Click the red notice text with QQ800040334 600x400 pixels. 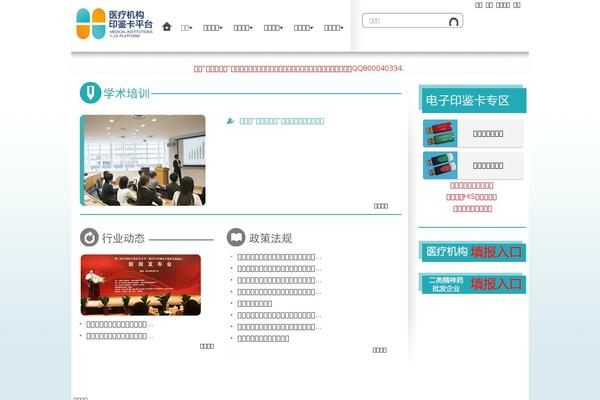(x=298, y=69)
